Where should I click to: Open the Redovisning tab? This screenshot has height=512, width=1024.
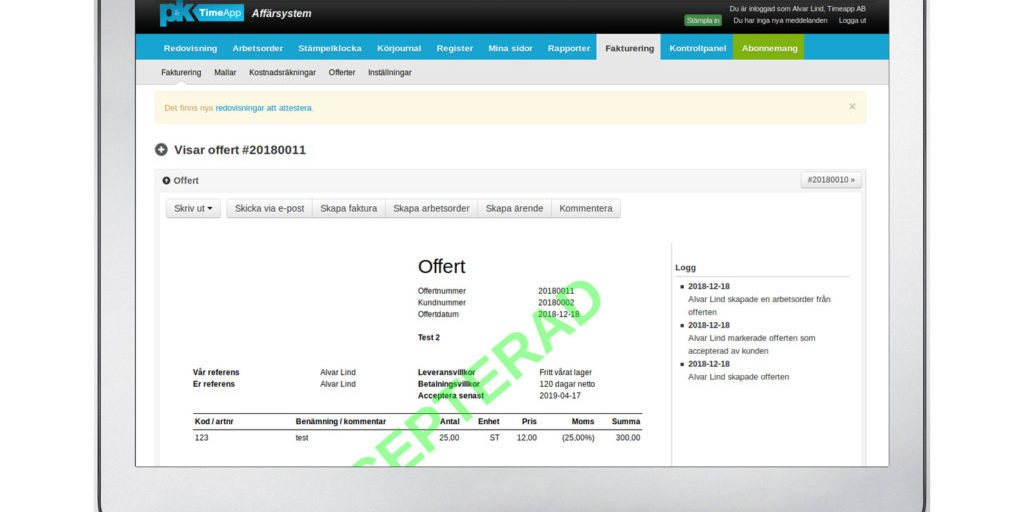(190, 48)
